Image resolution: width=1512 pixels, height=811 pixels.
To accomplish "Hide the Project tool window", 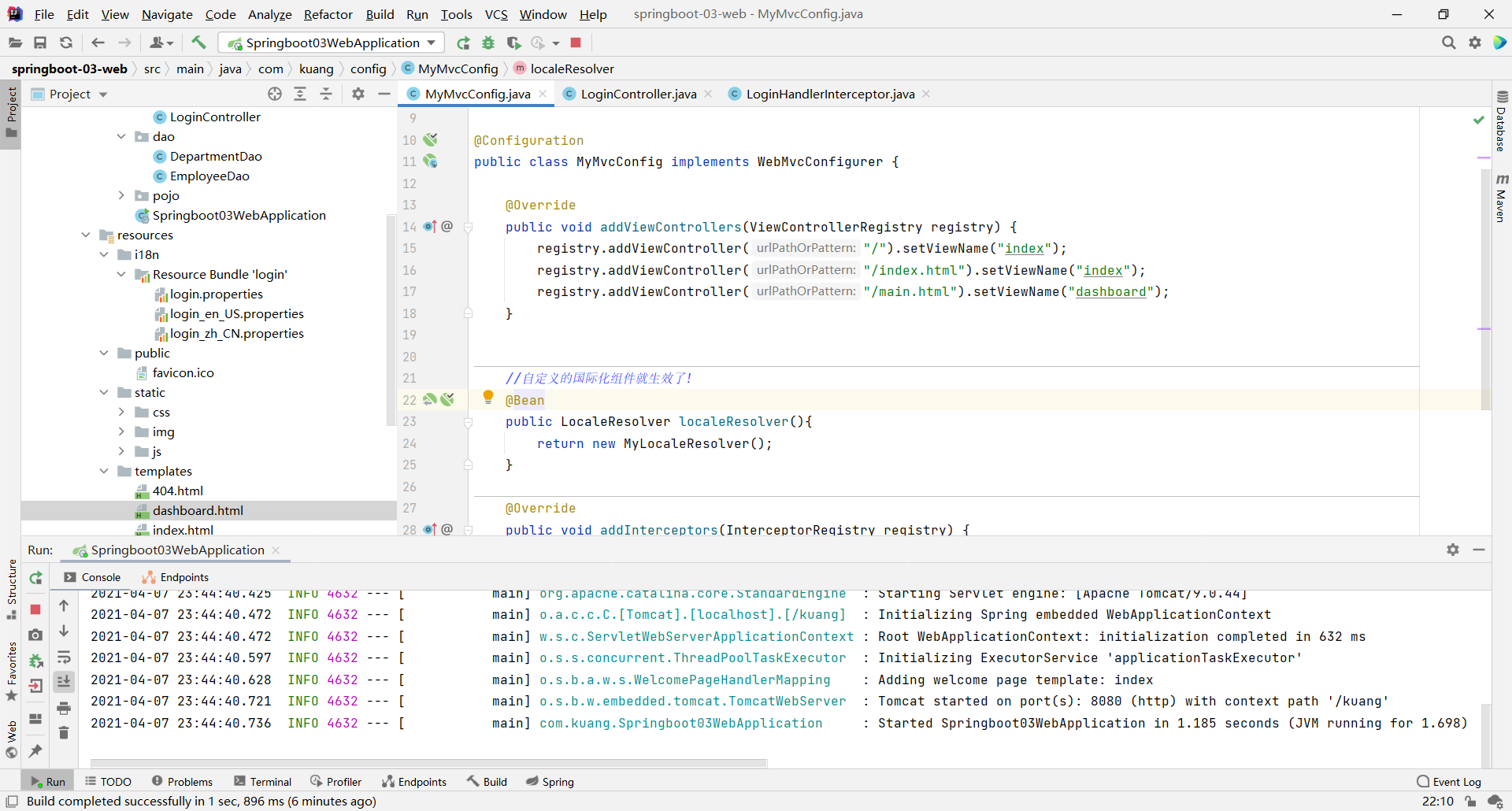I will [x=384, y=94].
